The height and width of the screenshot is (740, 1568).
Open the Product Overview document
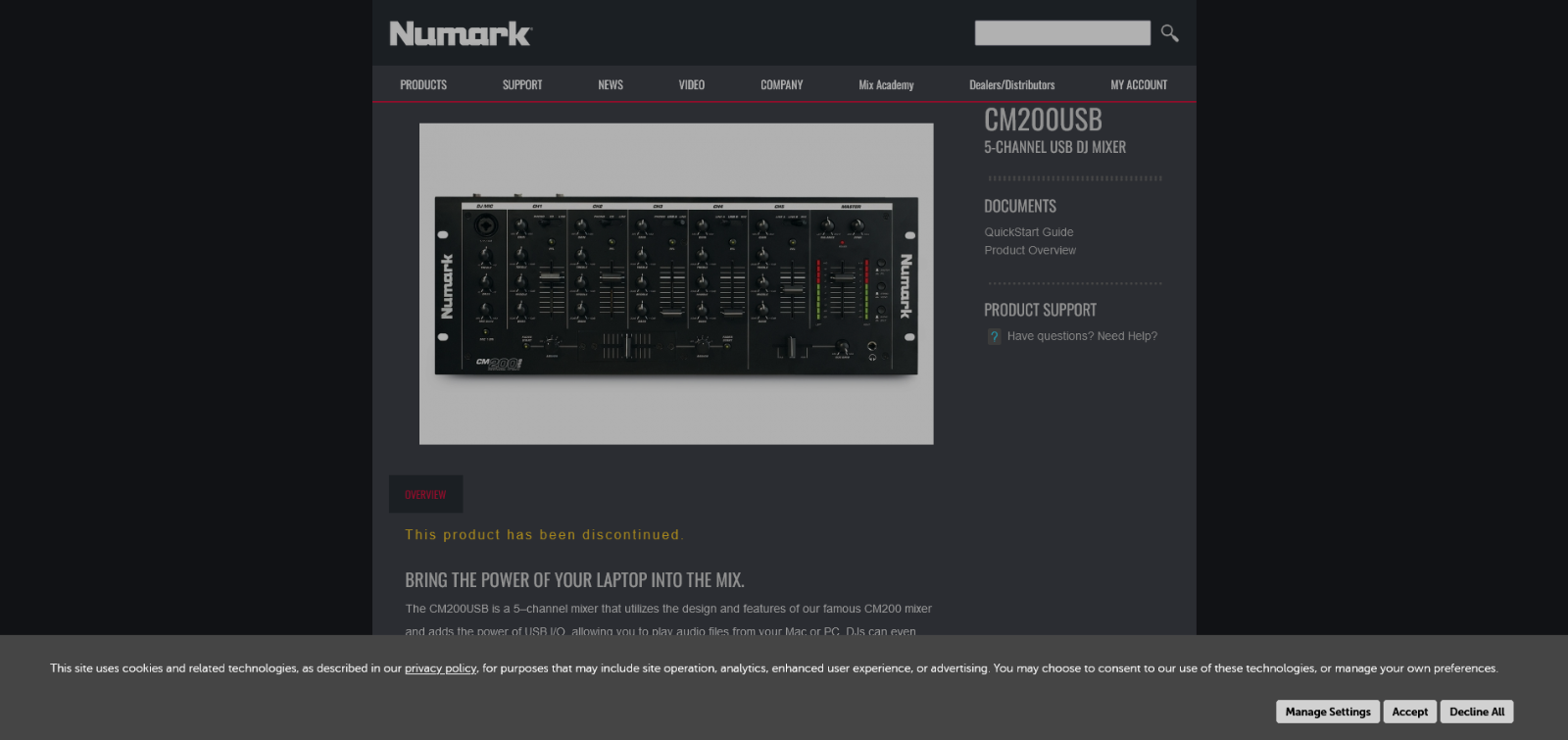click(1030, 251)
